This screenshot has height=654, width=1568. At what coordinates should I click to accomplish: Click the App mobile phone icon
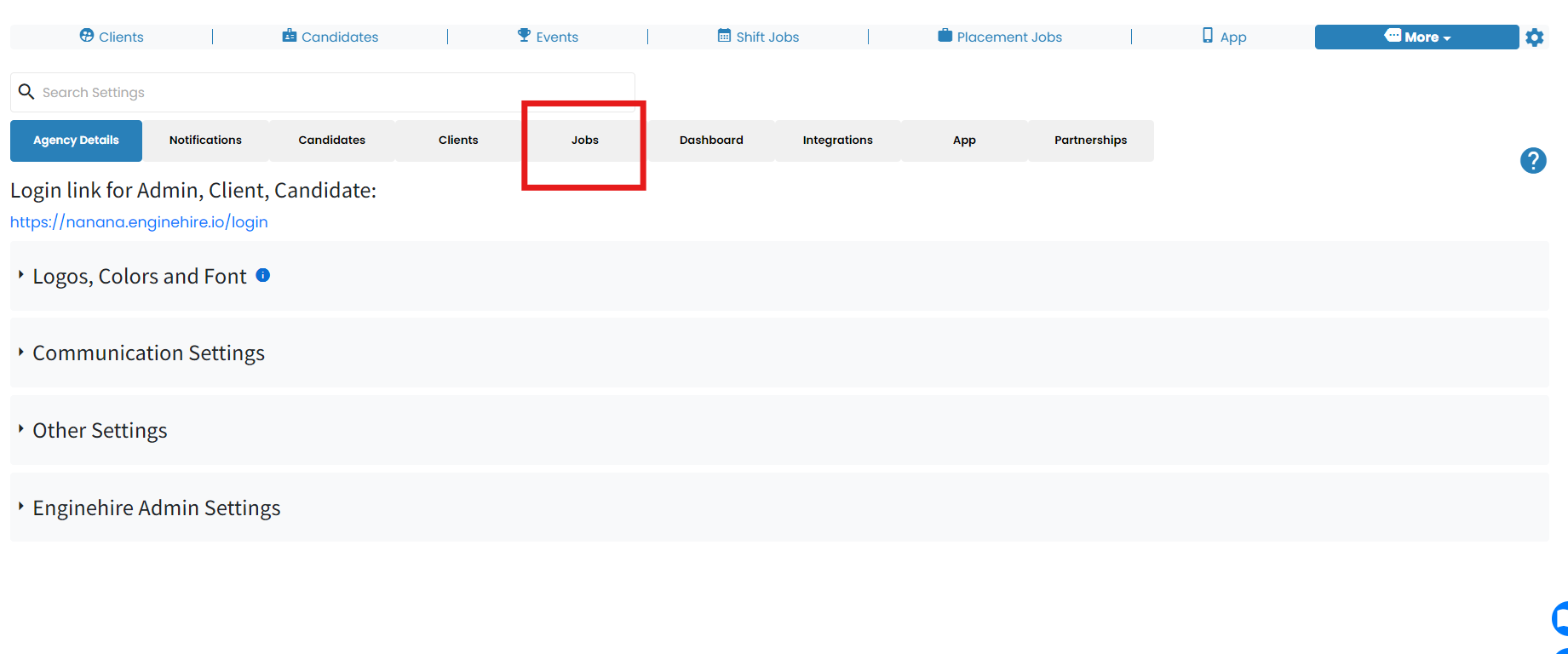1208,36
